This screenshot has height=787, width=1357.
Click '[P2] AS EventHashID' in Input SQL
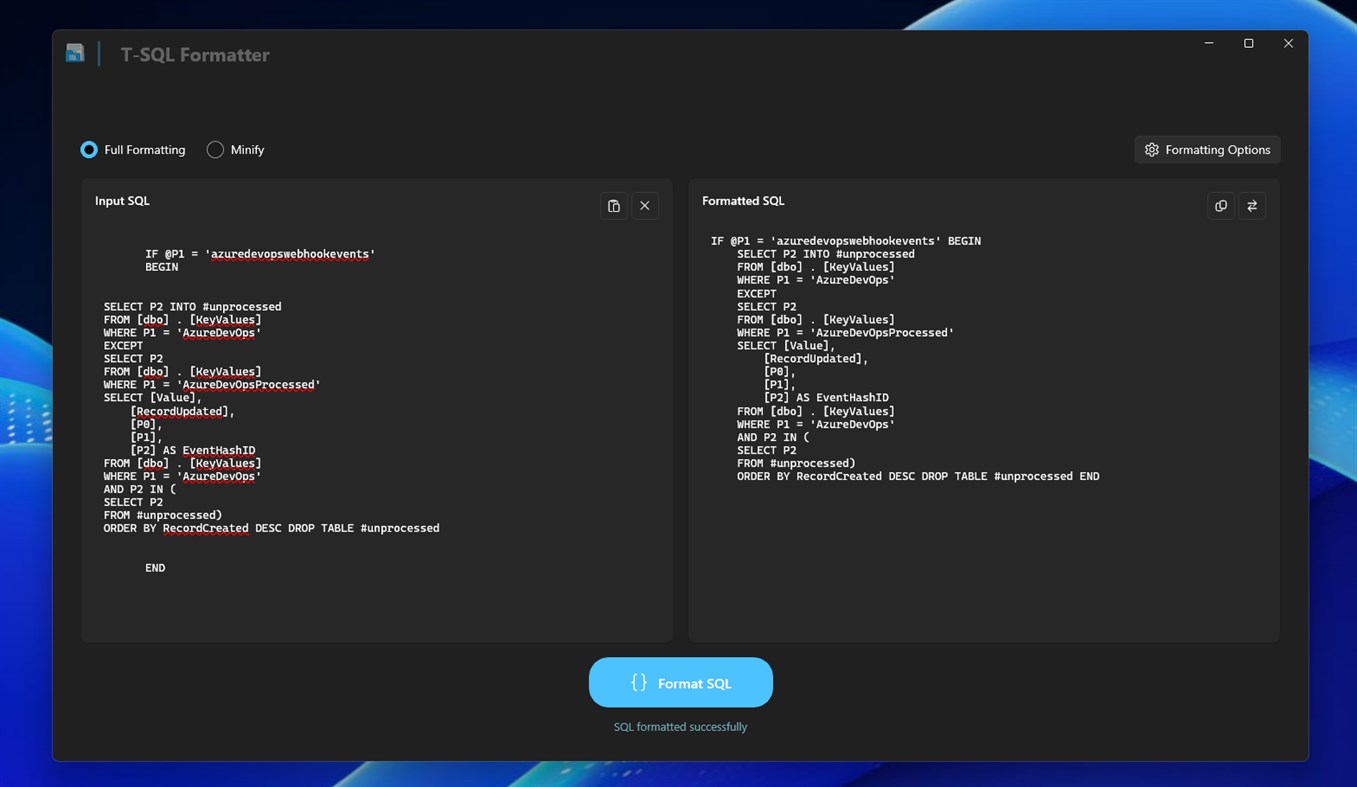coord(192,451)
